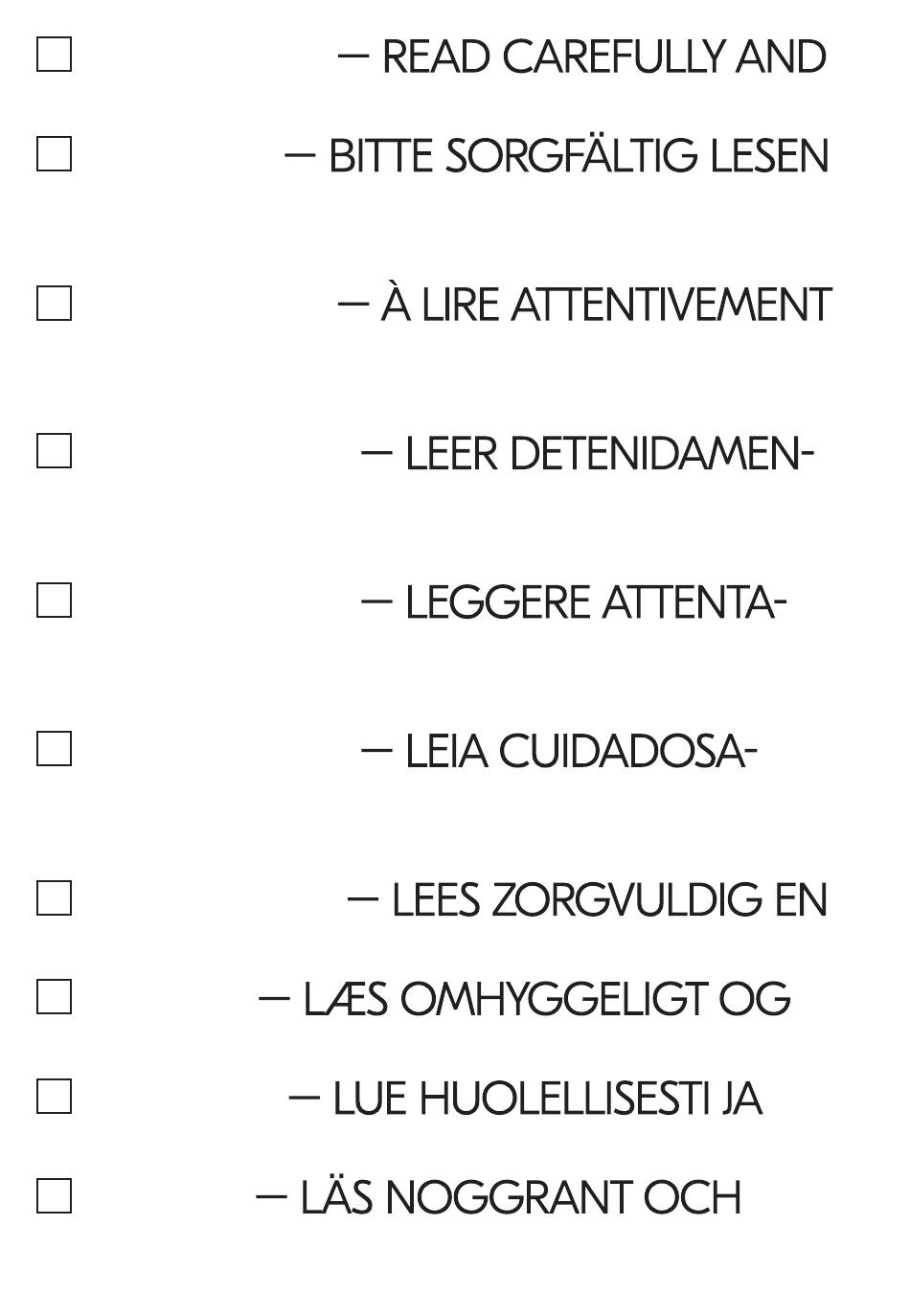910x1316 pixels.
Task: Click the READ CAREFULLY AND text
Action: click(604, 57)
